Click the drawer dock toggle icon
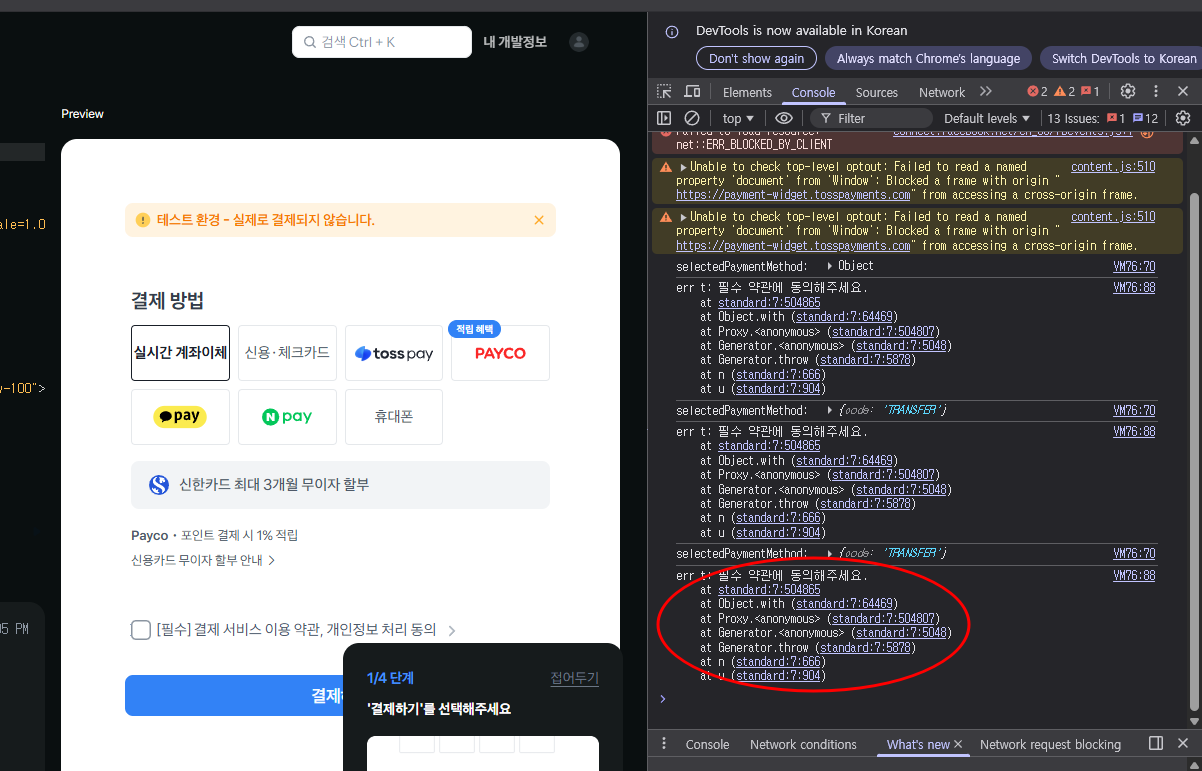Screen dimensions: 1202x771 (x=1156, y=743)
